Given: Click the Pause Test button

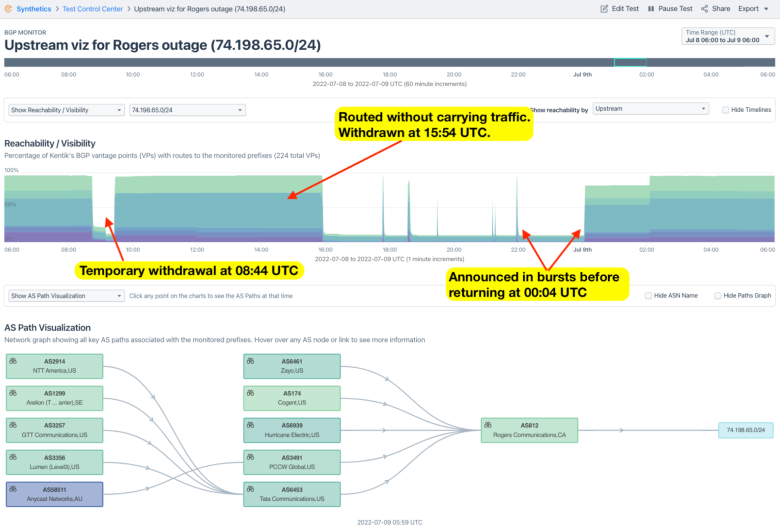Looking at the screenshot, I should click(670, 8).
